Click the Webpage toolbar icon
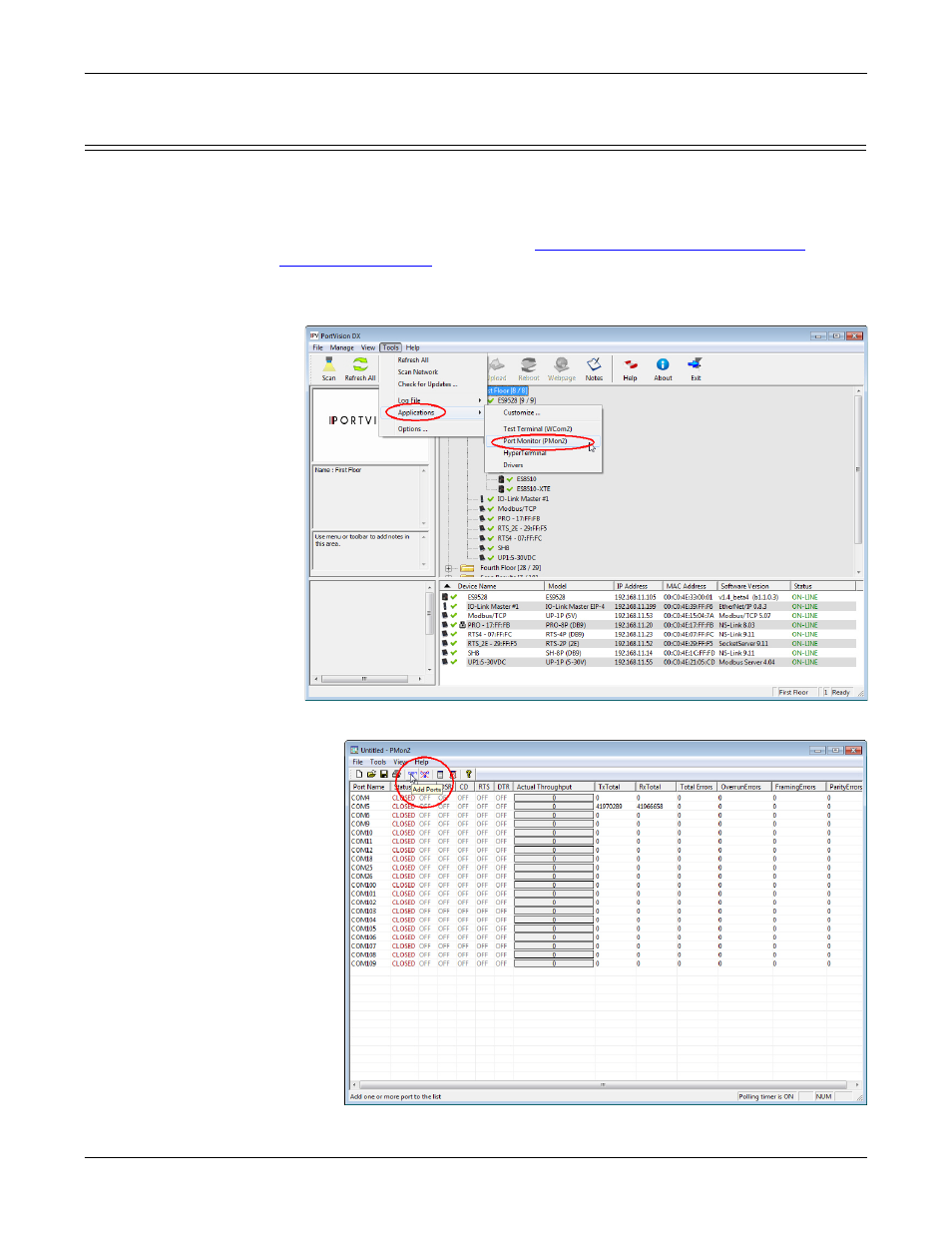Viewport: 952px width, 1233px height. (x=562, y=364)
